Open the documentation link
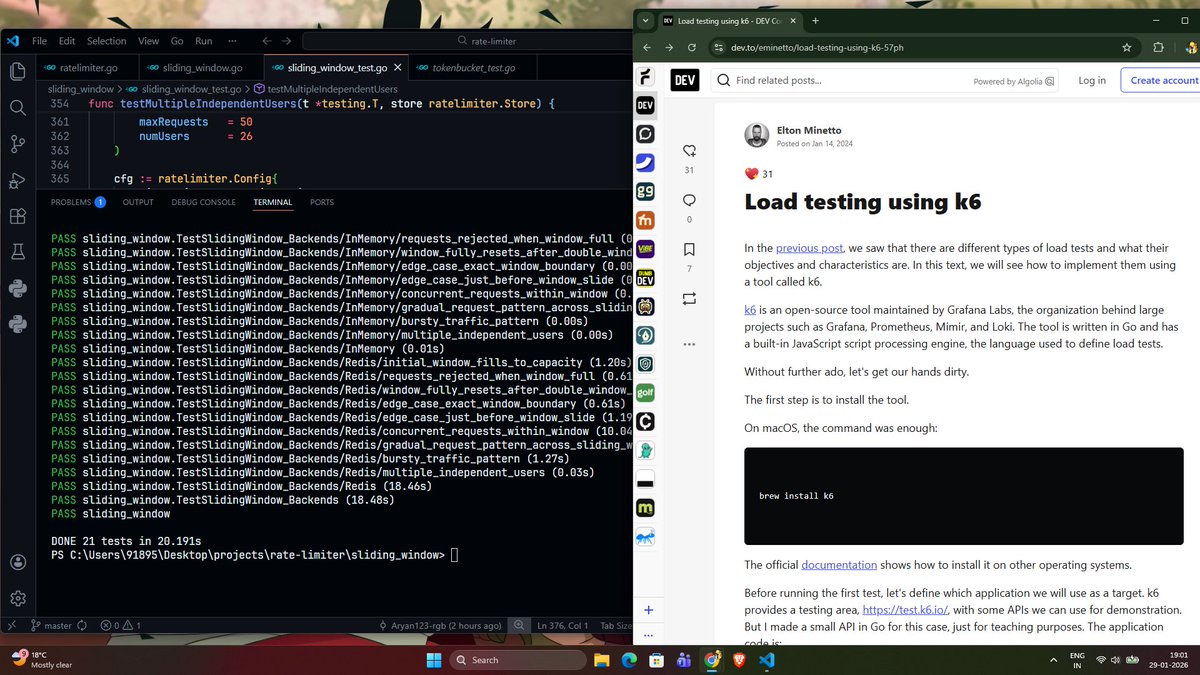Viewport: 1200px width, 675px height. tap(839, 565)
